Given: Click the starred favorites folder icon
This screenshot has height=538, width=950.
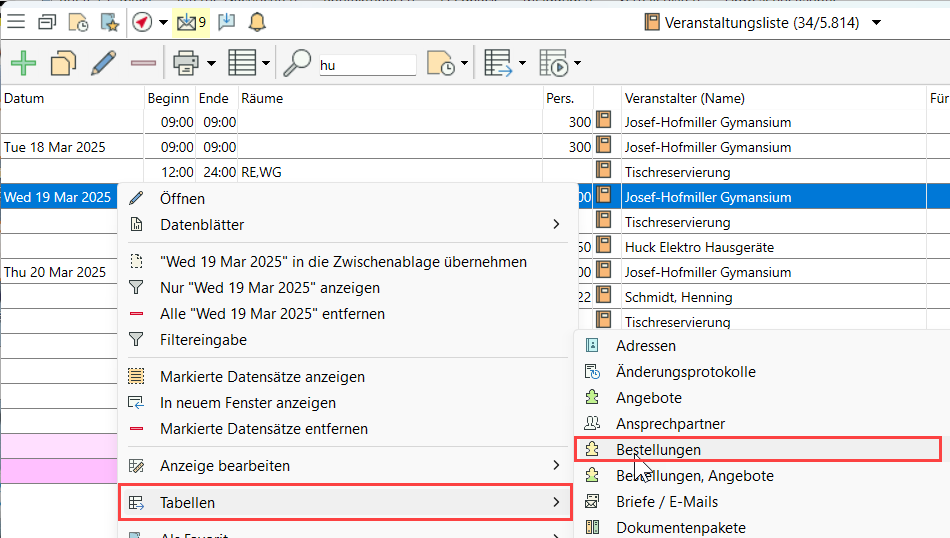Looking at the screenshot, I should coord(109,21).
